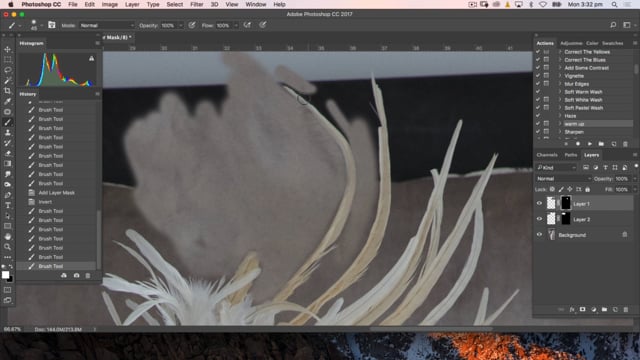Open Photoshop search icon in options bar
The width and height of the screenshot is (640, 360).
[613, 25]
